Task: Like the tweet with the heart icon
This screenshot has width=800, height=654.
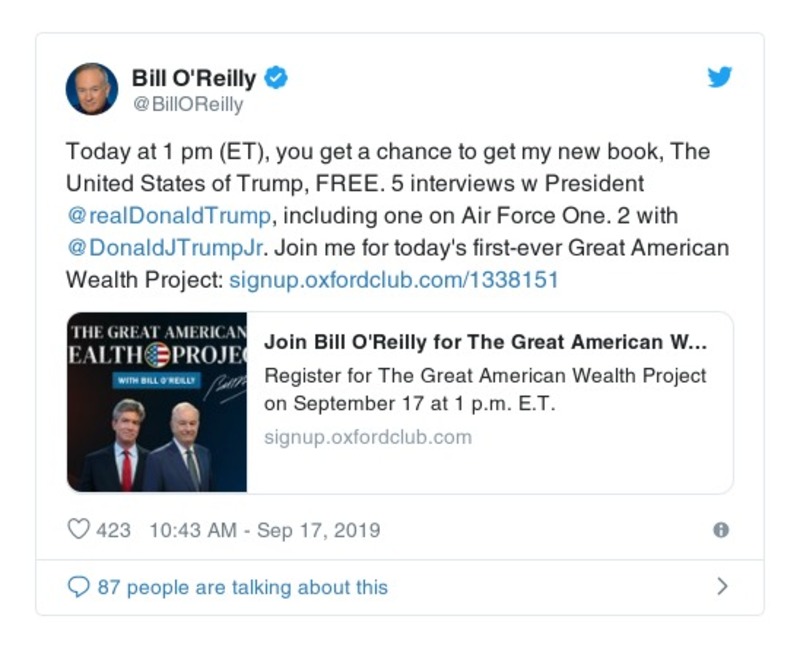Action: [78, 529]
